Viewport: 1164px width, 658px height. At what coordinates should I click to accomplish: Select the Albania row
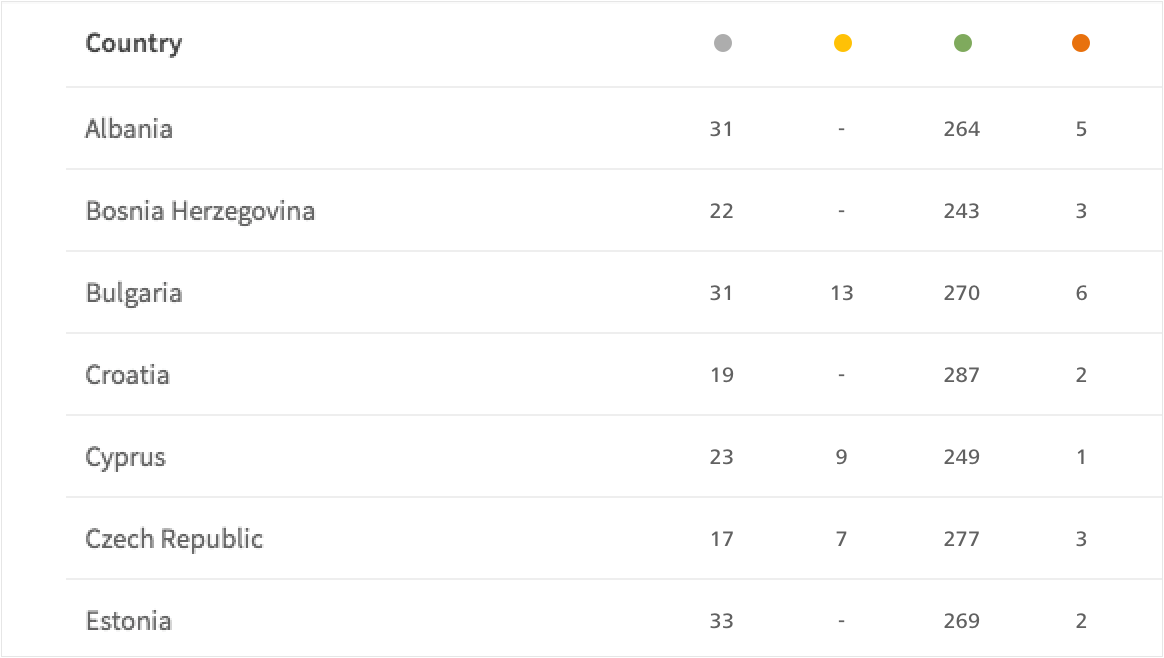coord(614,128)
